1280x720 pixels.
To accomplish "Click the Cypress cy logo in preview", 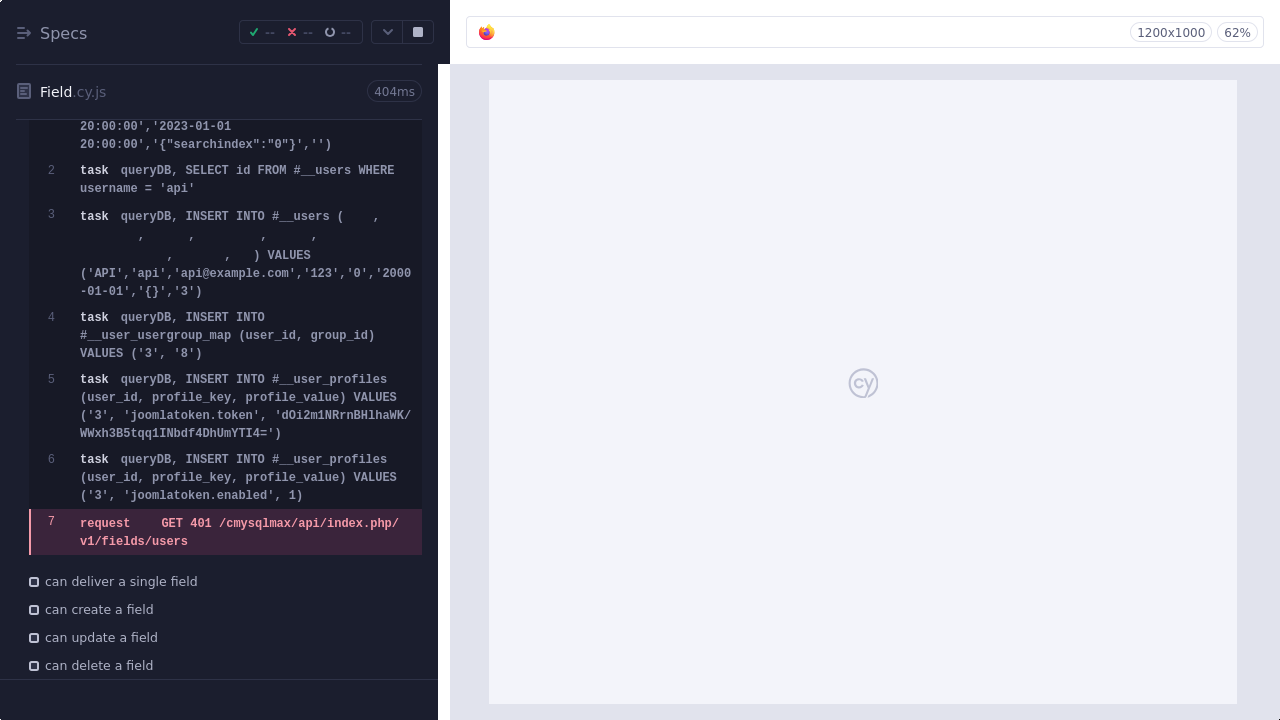I will tap(863, 383).
